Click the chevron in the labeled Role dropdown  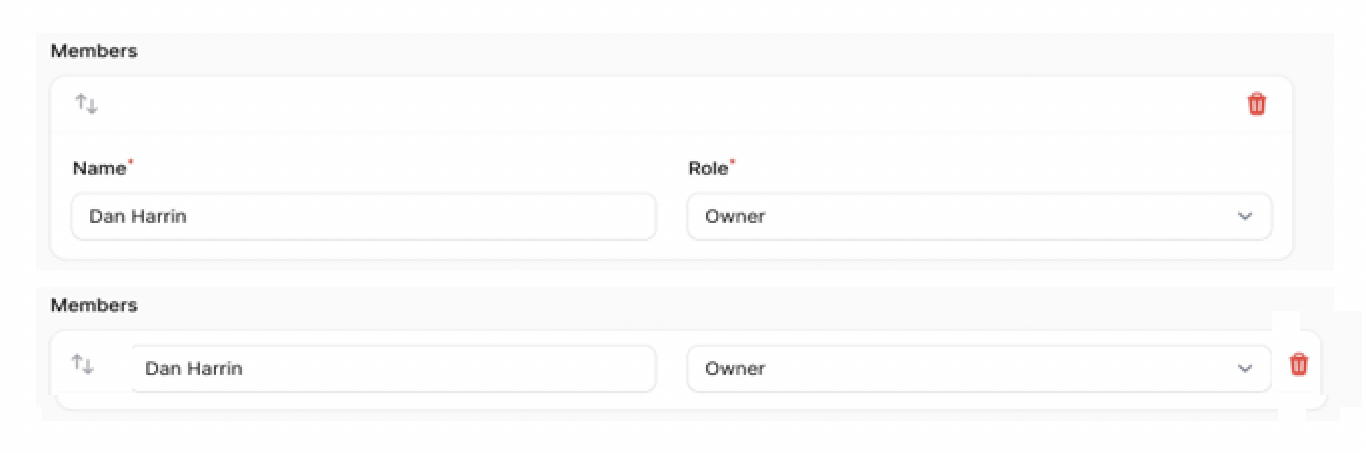[1244, 217]
